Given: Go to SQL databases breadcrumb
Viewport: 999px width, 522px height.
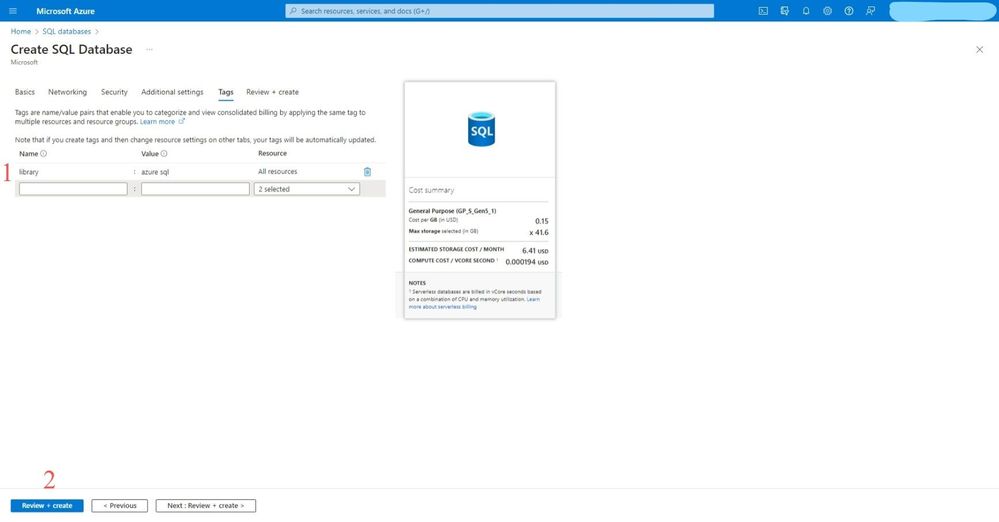Looking at the screenshot, I should point(66,31).
